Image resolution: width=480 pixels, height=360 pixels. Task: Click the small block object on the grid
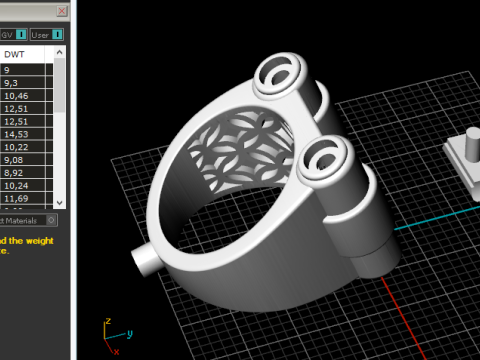click(x=463, y=163)
